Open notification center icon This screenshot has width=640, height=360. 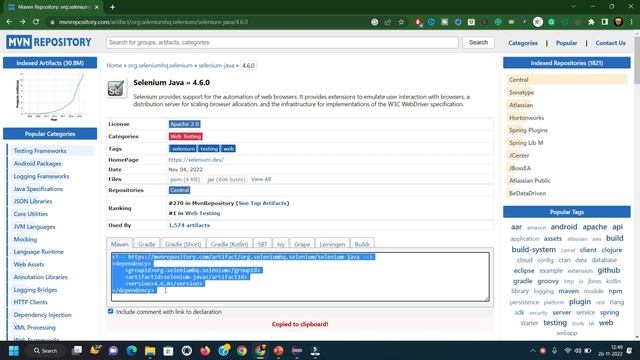coord(629,351)
